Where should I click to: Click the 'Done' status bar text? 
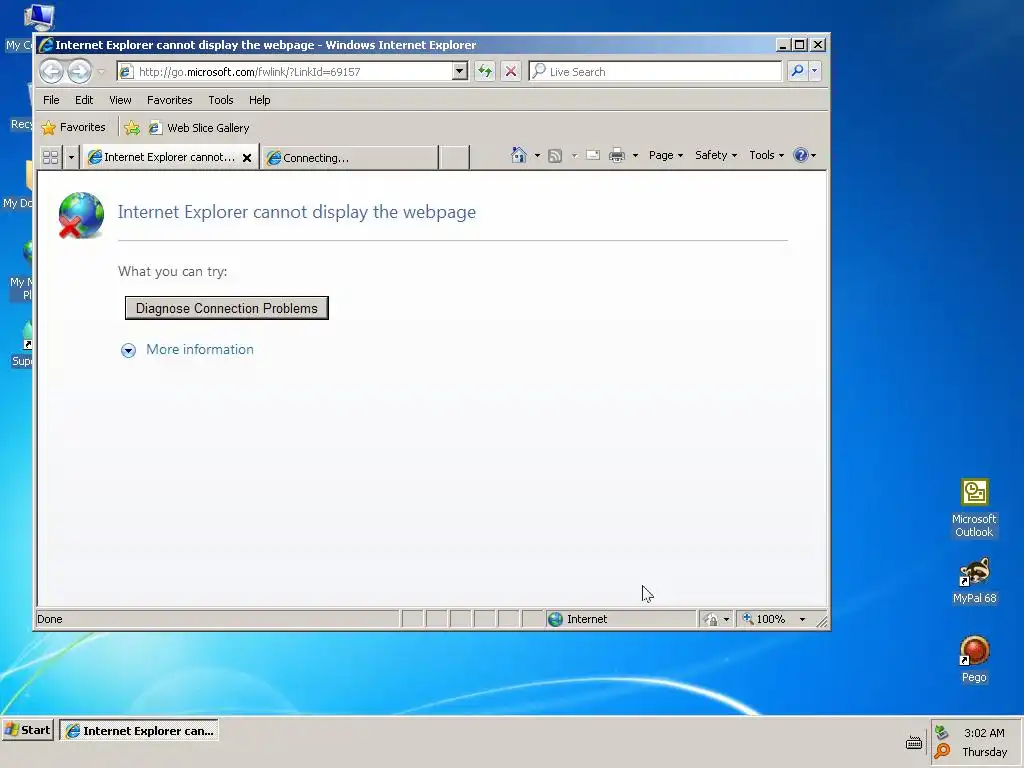click(50, 619)
